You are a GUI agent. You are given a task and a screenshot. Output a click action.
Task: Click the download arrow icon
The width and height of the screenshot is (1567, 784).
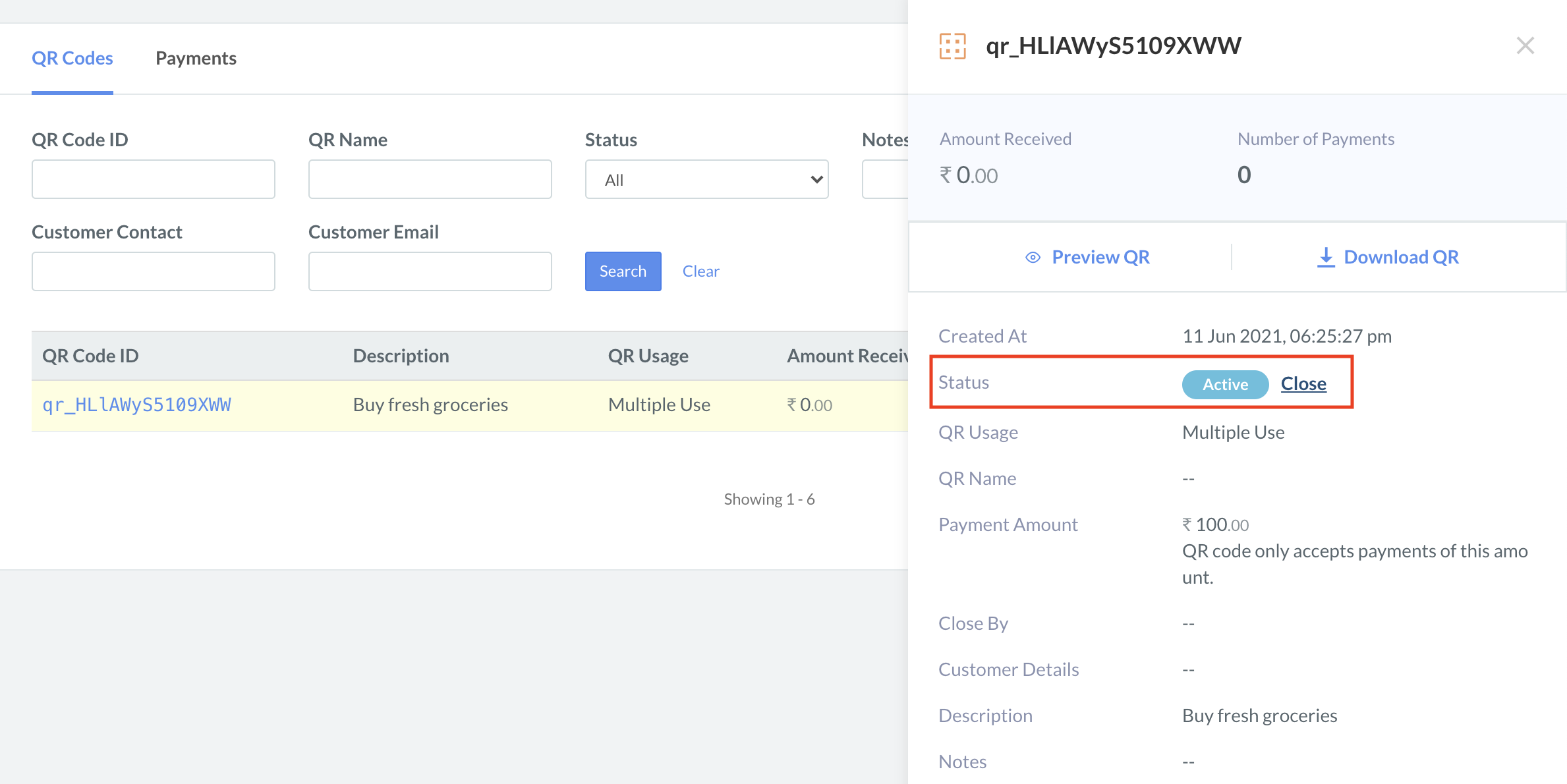tap(1326, 257)
